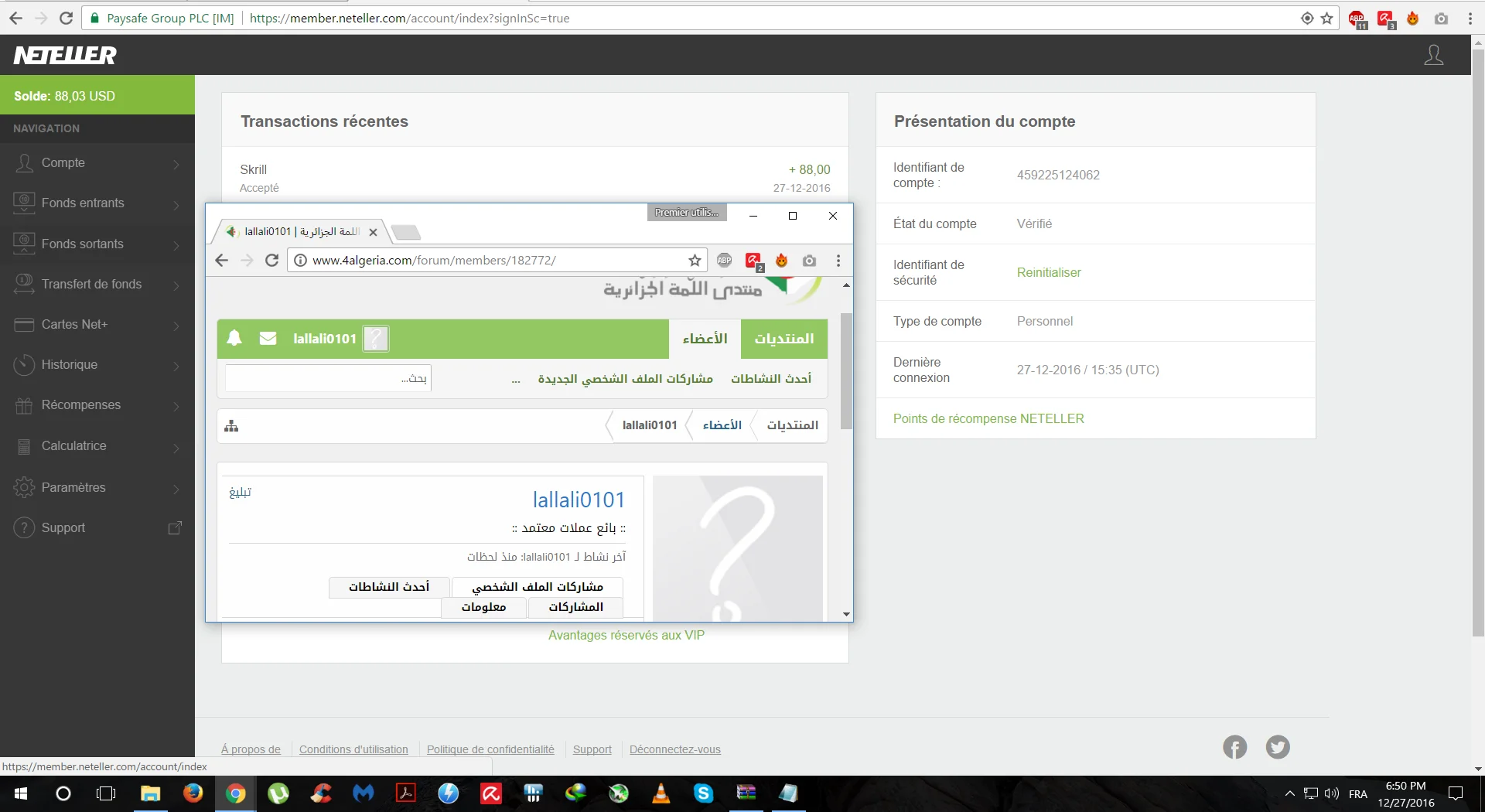Click the AdBlock icon in forum window toolbar
The height and width of the screenshot is (812, 1485).
coord(724,261)
